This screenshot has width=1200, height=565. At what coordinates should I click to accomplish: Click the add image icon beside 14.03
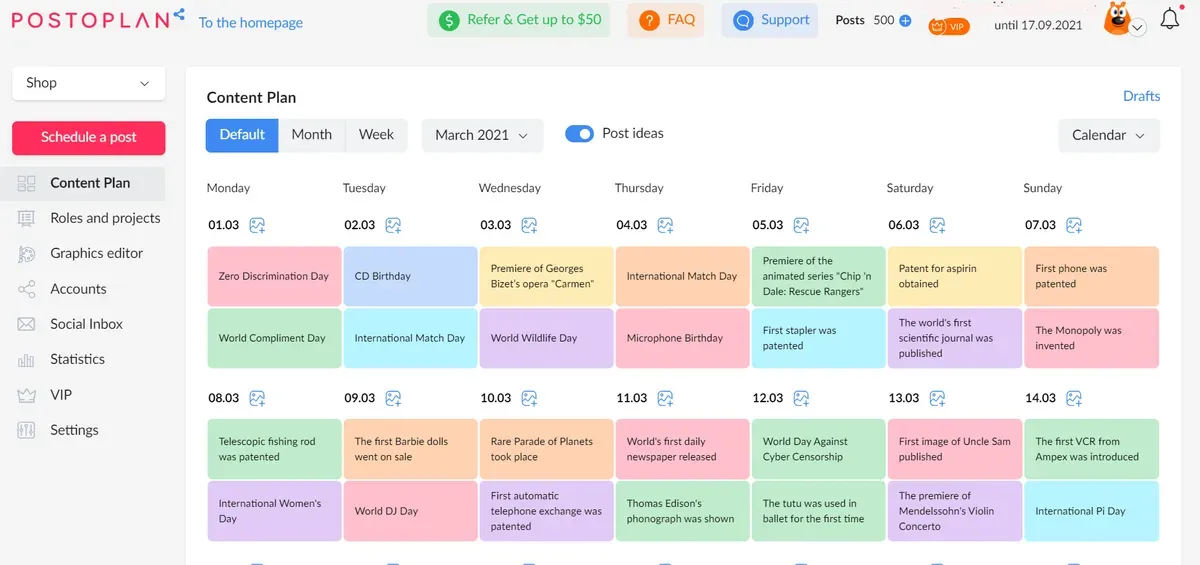pyautogui.click(x=1074, y=398)
